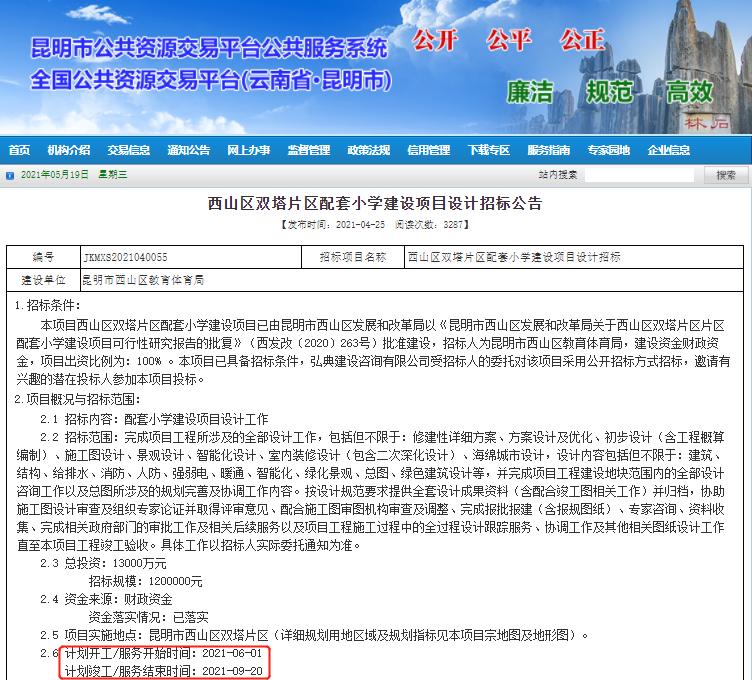Click the 站内搜索 search input field
This screenshot has width=752, height=680.
coord(639,175)
